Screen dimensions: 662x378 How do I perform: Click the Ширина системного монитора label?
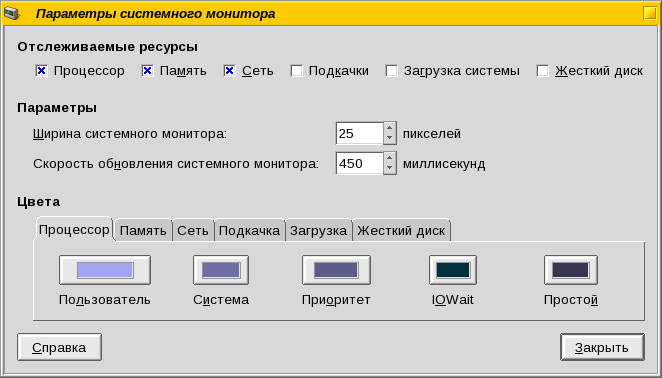coord(130,134)
